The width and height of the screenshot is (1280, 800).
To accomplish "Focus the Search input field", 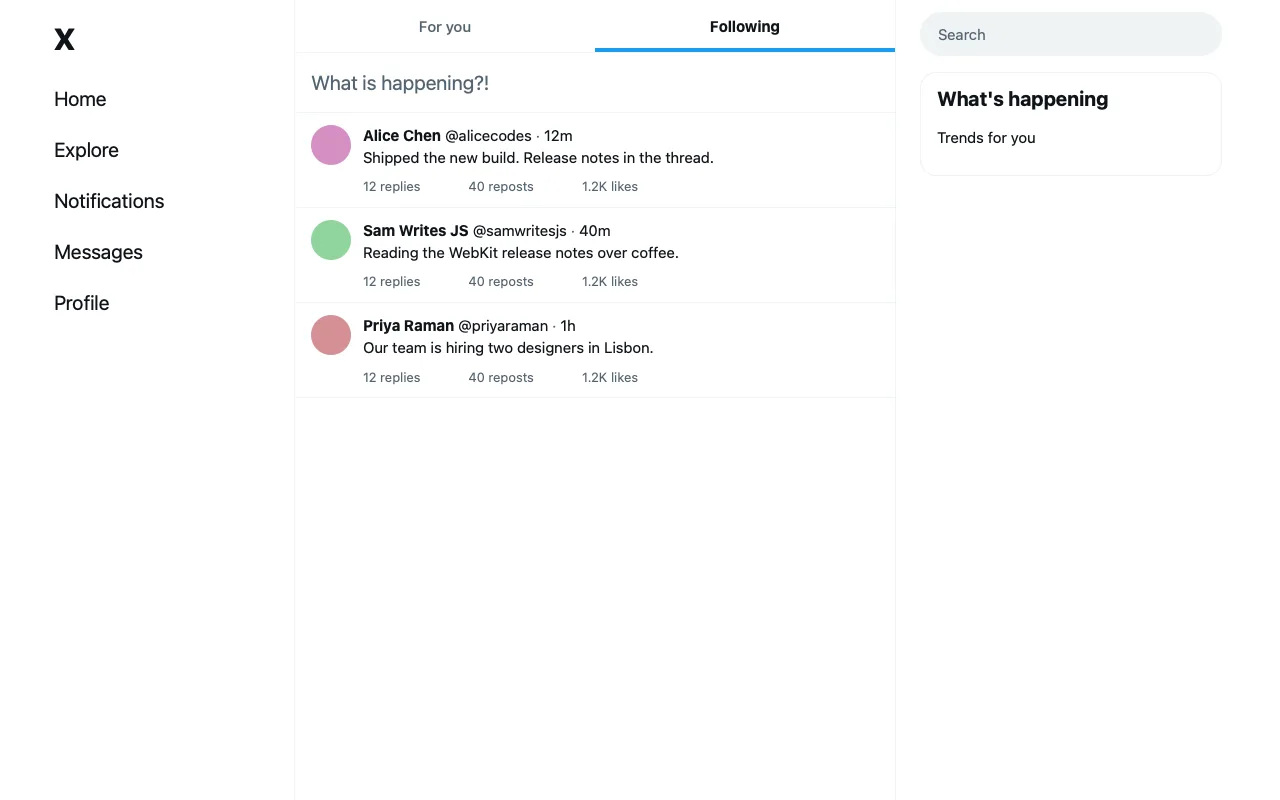I will tap(1071, 34).
